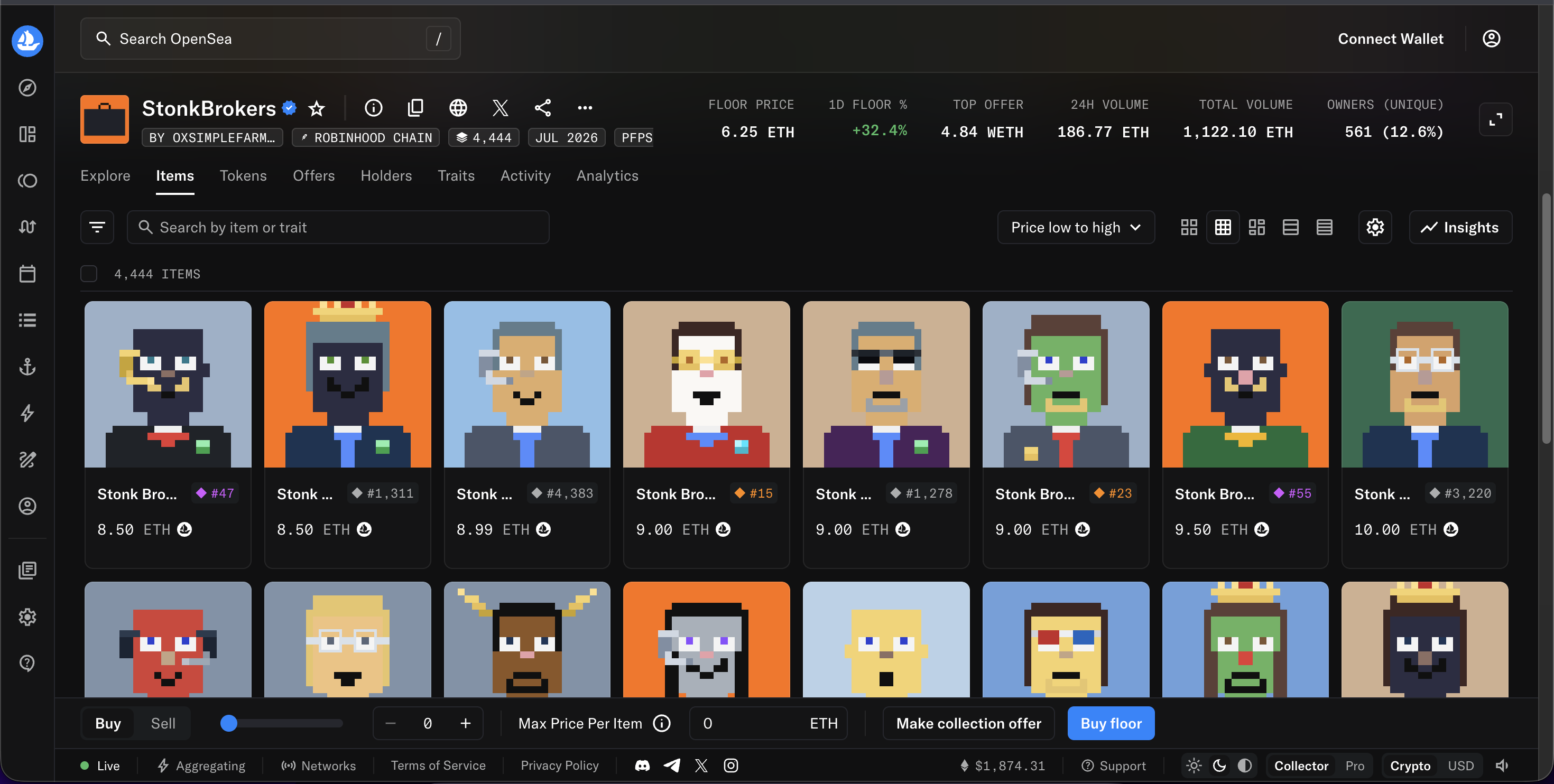Open the calendar drops sidebar icon
This screenshot has width=1554, height=784.
click(27, 273)
